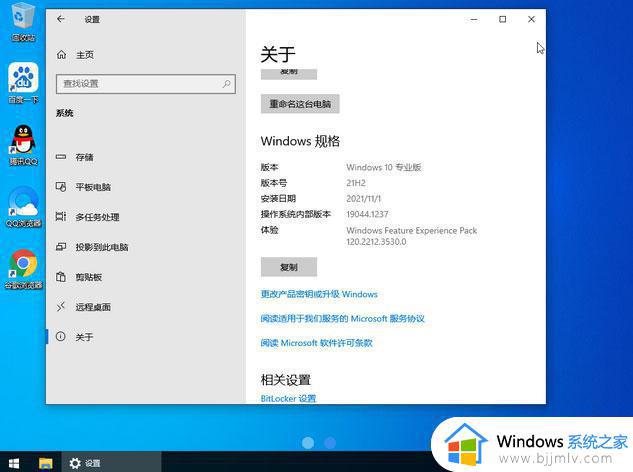Select the Remote Desktop (远程桌面) menu label
Screen dimensions: 633x472
pyautogui.click(x=93, y=307)
